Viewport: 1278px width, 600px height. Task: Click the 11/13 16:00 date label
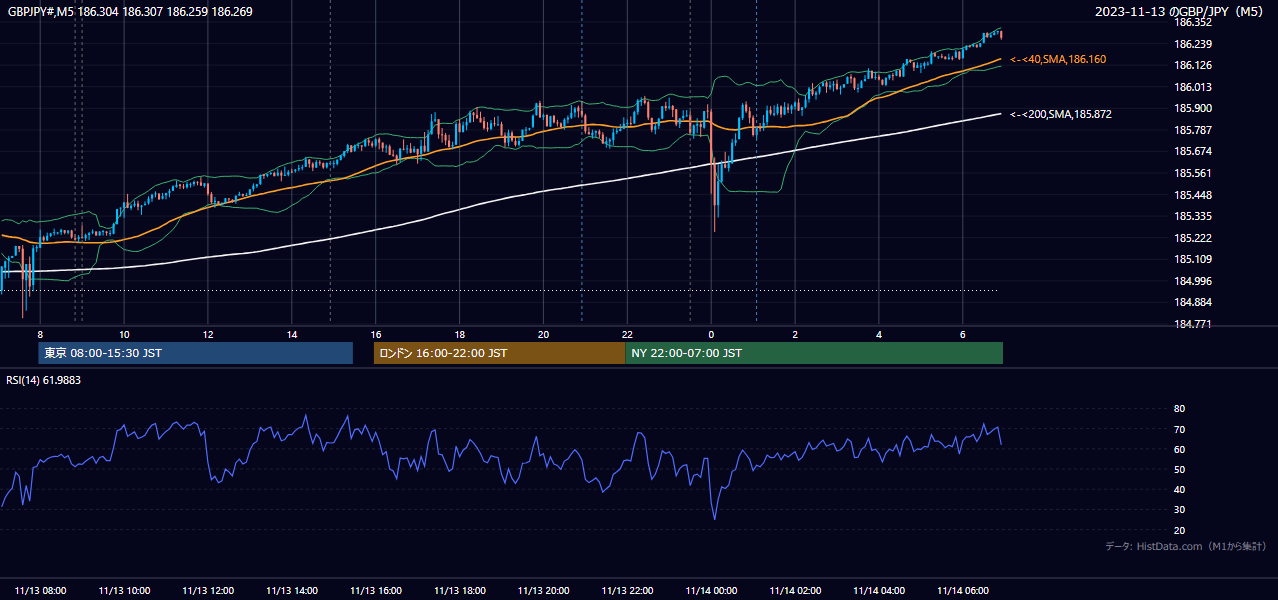[x=376, y=591]
